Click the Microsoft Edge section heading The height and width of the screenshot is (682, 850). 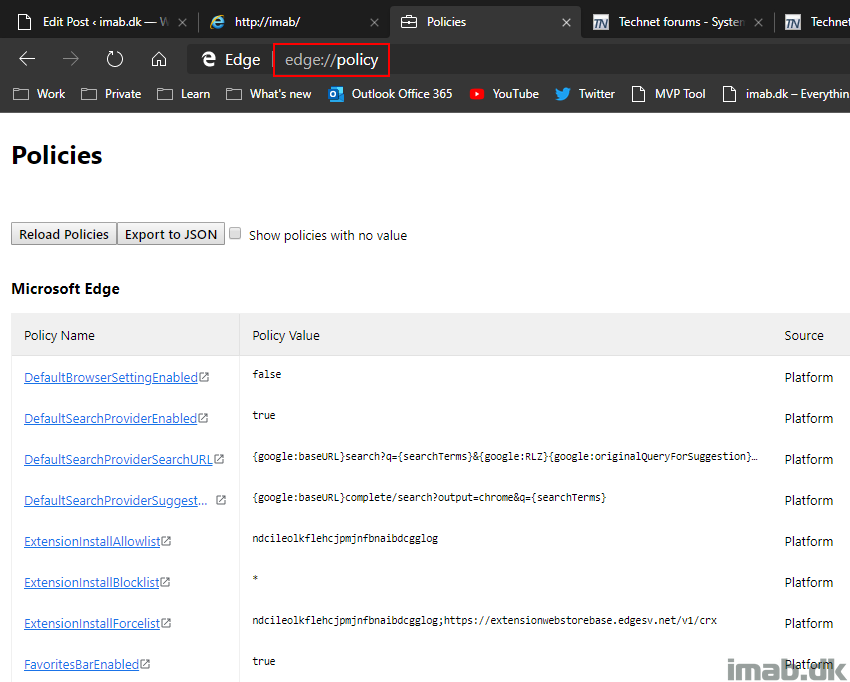[x=66, y=288]
